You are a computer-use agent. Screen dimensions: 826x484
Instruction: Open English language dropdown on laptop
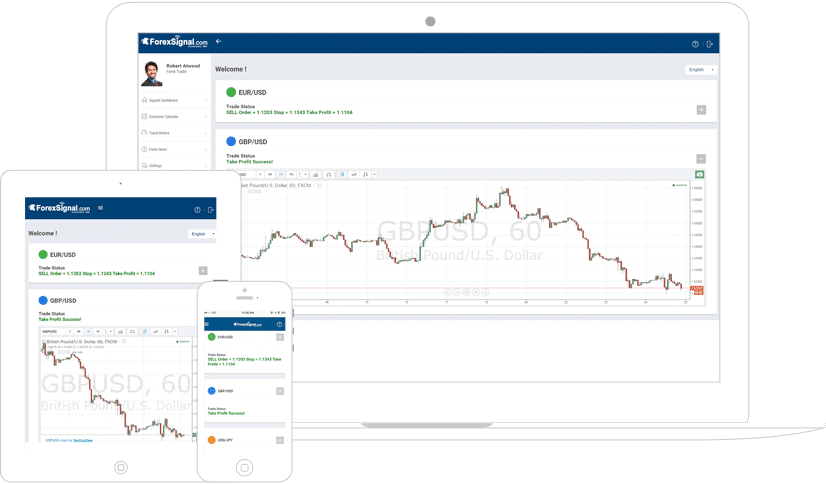pyautogui.click(x=701, y=70)
